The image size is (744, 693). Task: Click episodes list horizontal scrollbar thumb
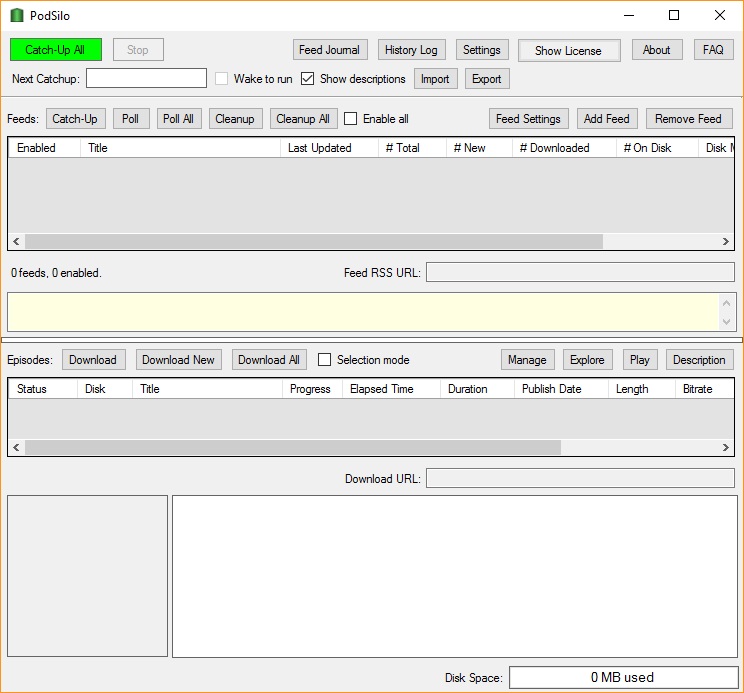click(x=293, y=447)
